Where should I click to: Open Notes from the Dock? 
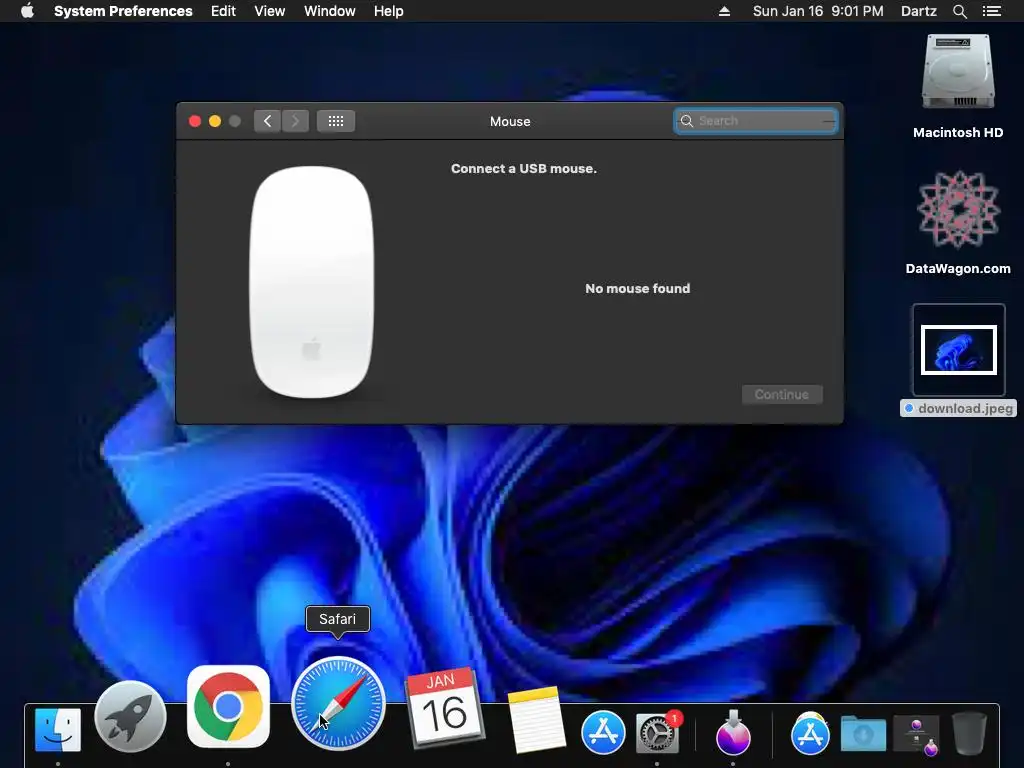pos(536,720)
